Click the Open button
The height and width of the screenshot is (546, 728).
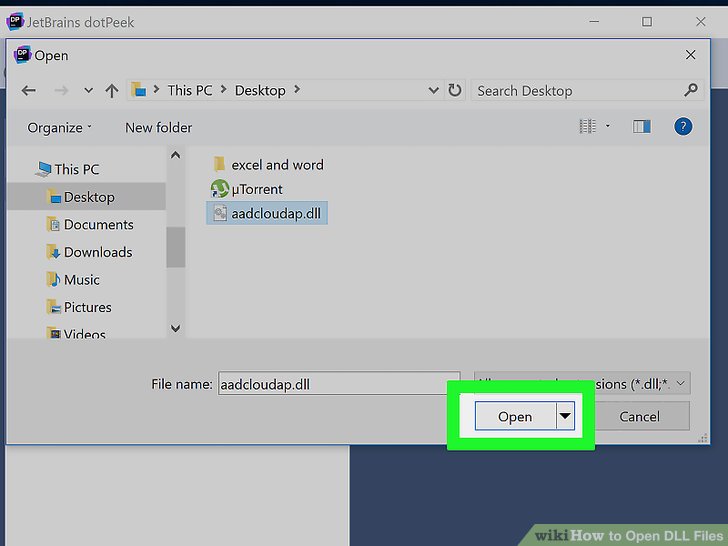coord(515,416)
